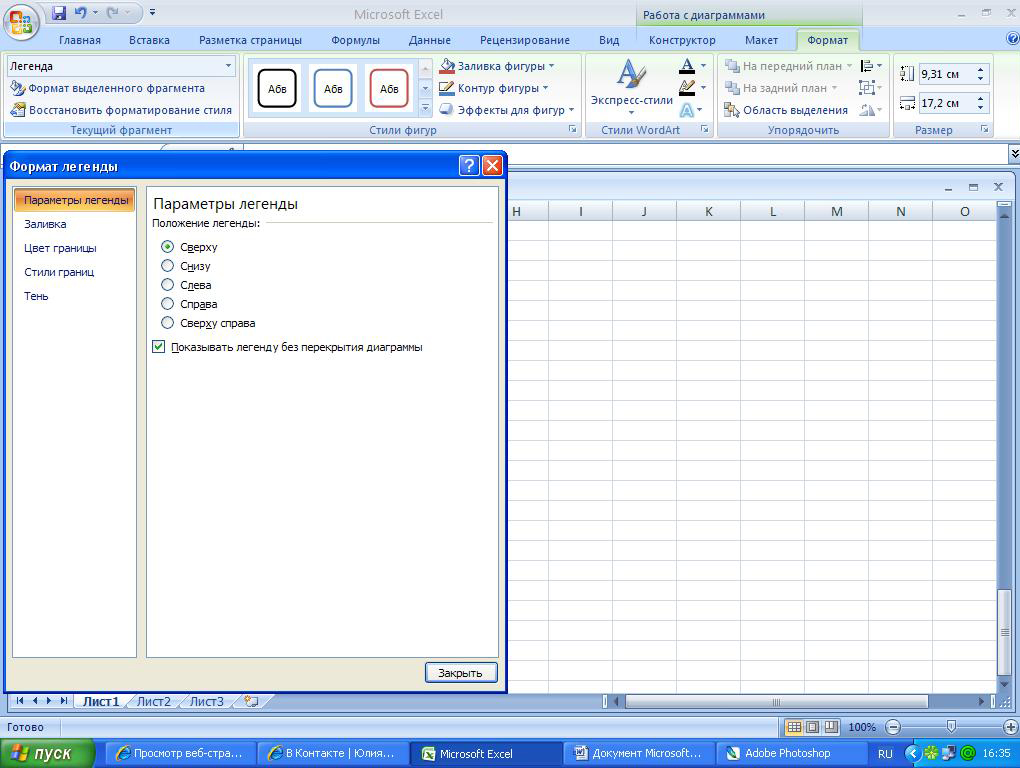Viewport: 1020px width, 768px height.
Task: Open the Windows пуск menu
Action: click(x=47, y=753)
